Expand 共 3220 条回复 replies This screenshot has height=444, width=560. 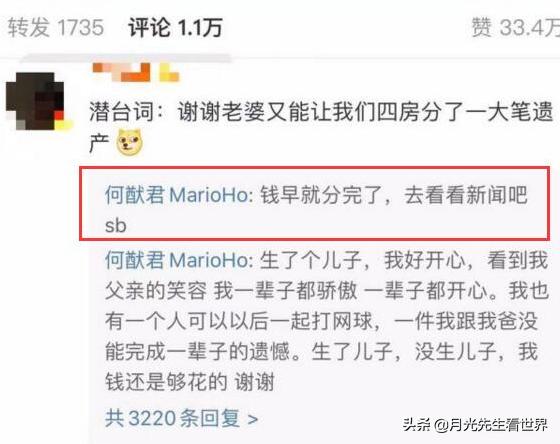click(181, 418)
